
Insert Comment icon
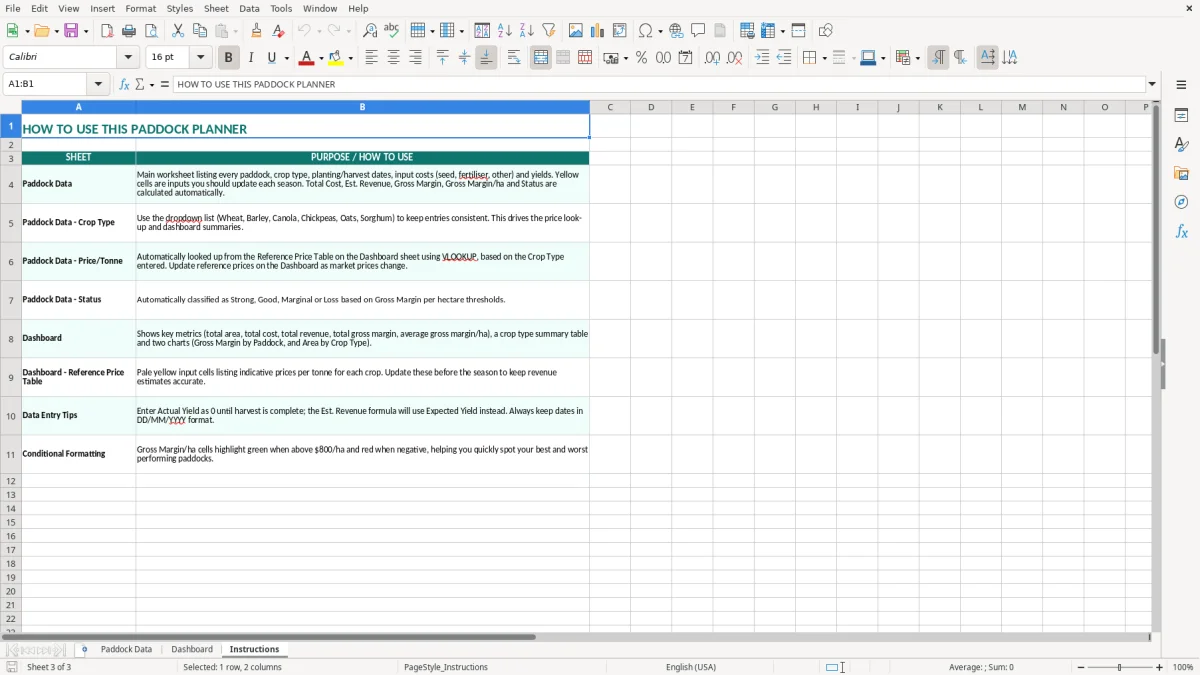[698, 31]
